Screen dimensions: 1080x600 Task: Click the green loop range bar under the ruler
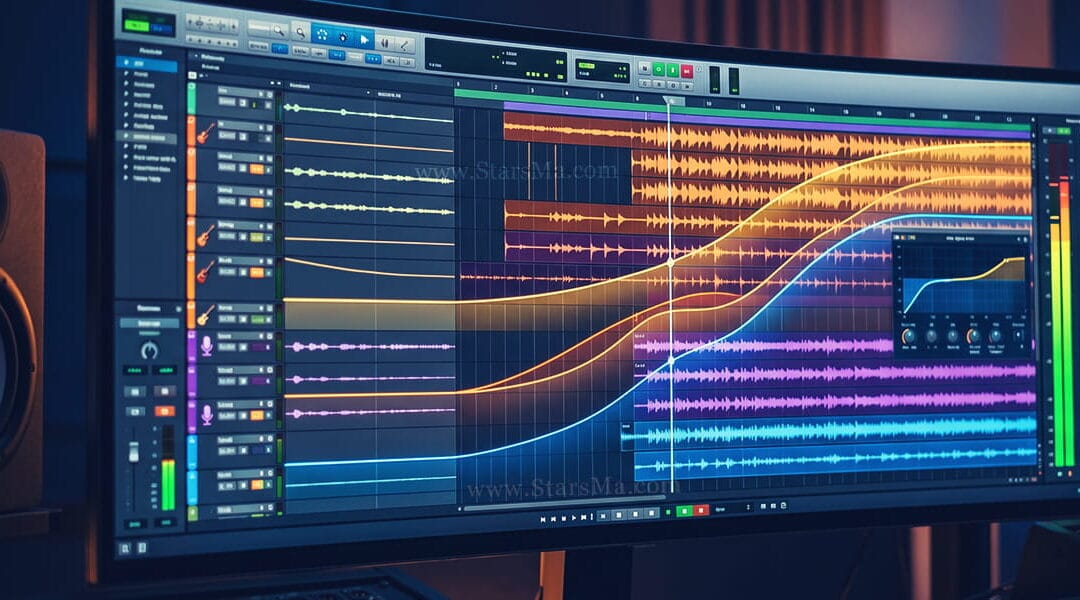tap(742, 110)
